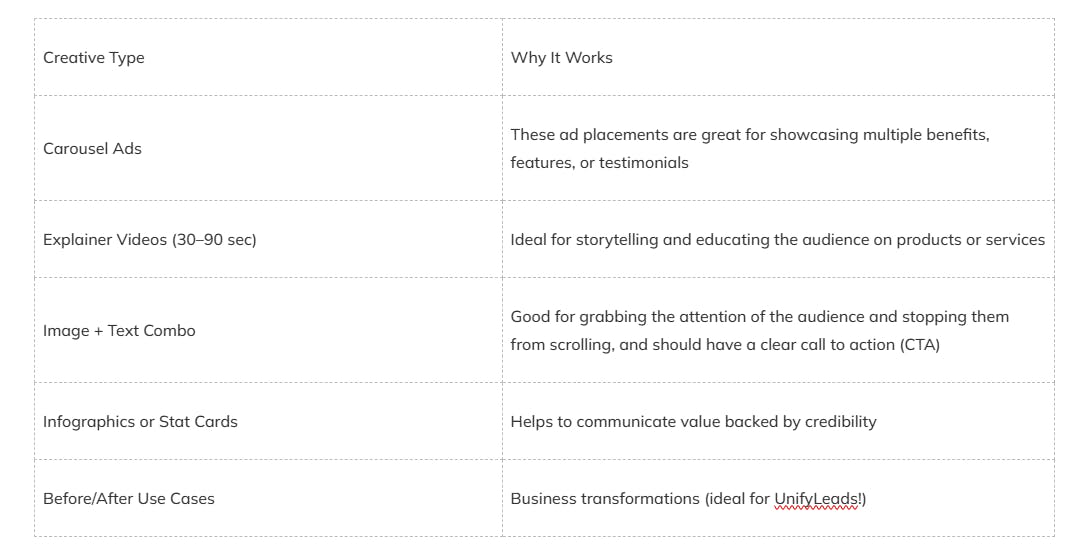Click the 'Good for grabbing the attention' line
This screenshot has width=1075, height=550.
(x=760, y=317)
